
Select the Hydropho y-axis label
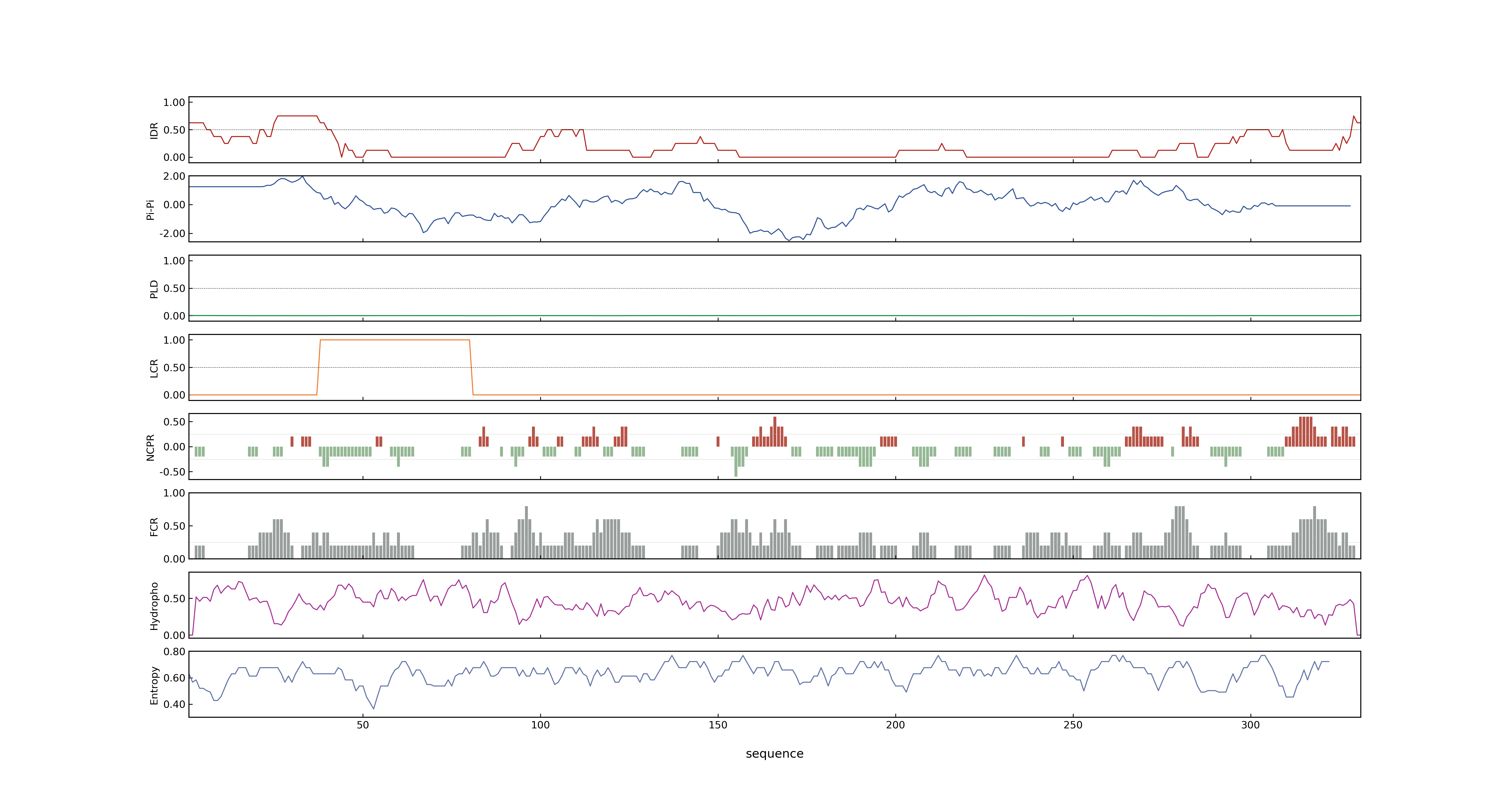pyautogui.click(x=154, y=606)
